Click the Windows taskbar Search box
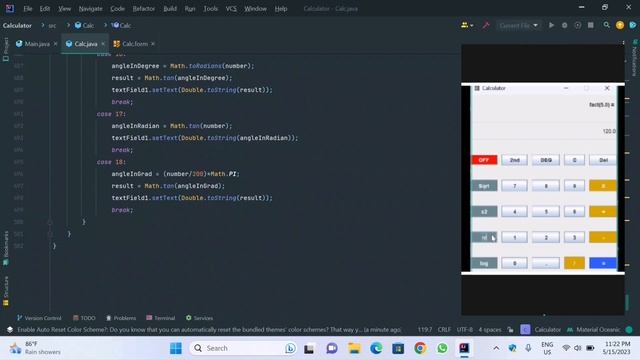The height and width of the screenshot is (360, 640). click(x=244, y=348)
